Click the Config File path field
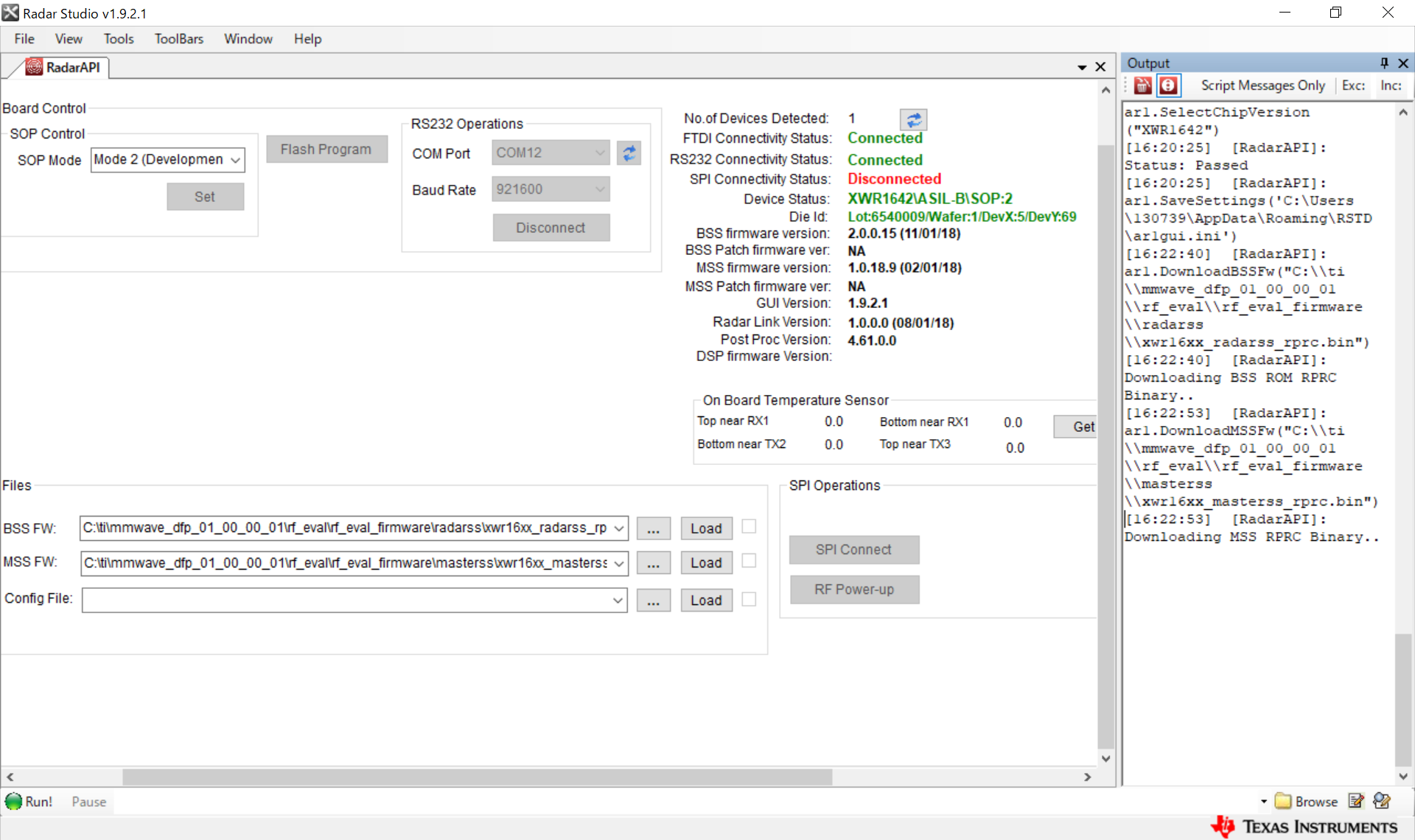The height and width of the screenshot is (840, 1415). pos(346,601)
